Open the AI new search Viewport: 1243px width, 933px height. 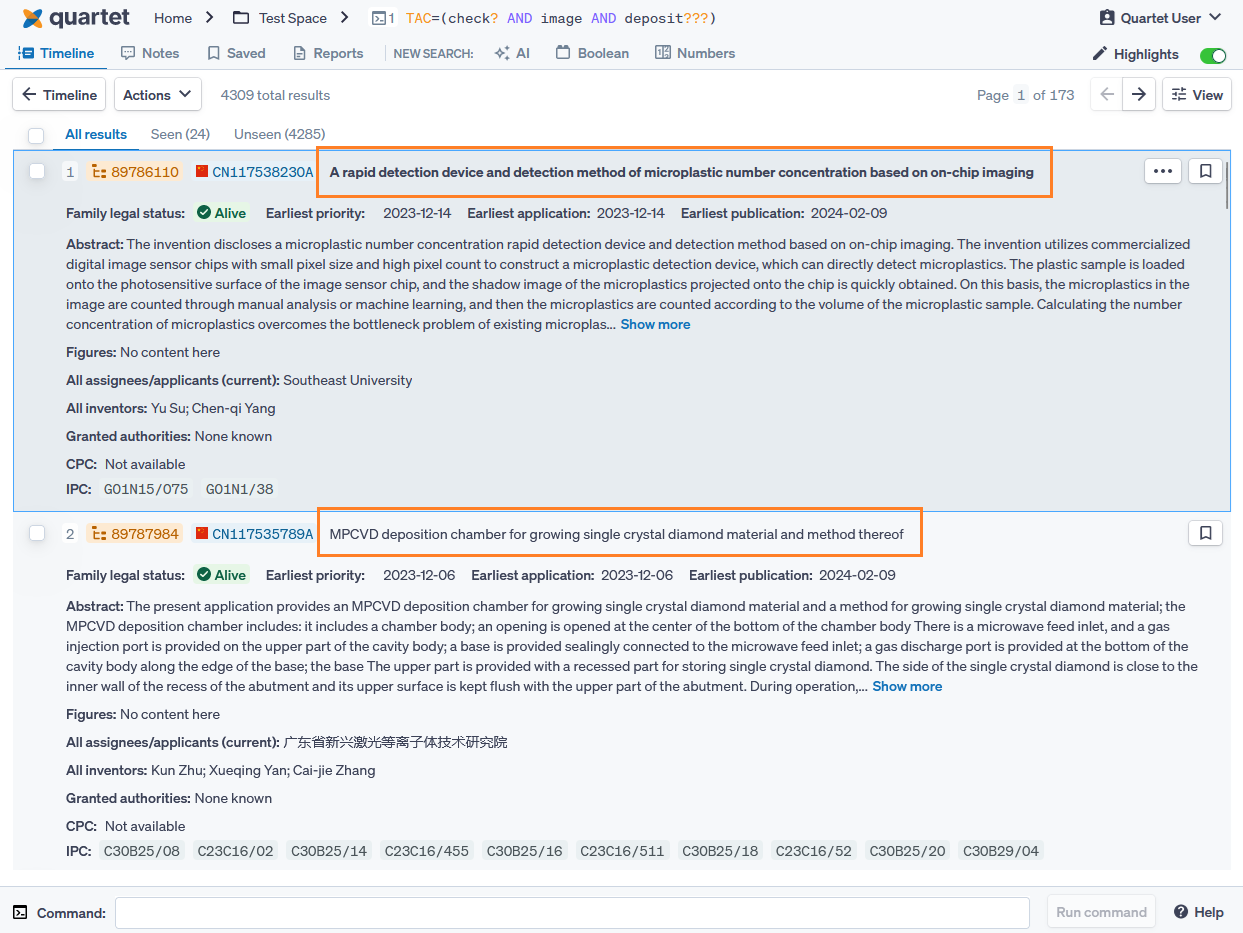pyautogui.click(x=512, y=53)
